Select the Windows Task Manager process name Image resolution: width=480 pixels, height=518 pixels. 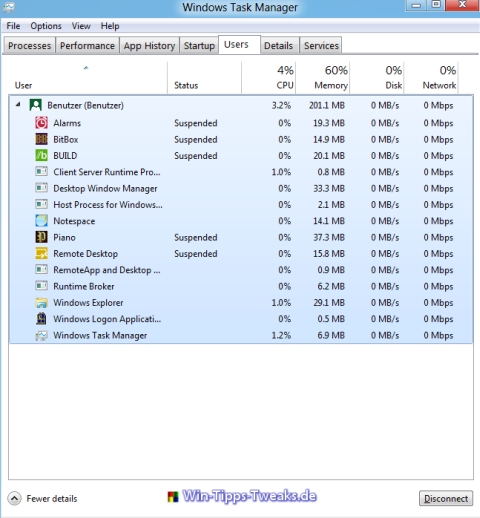click(100, 335)
